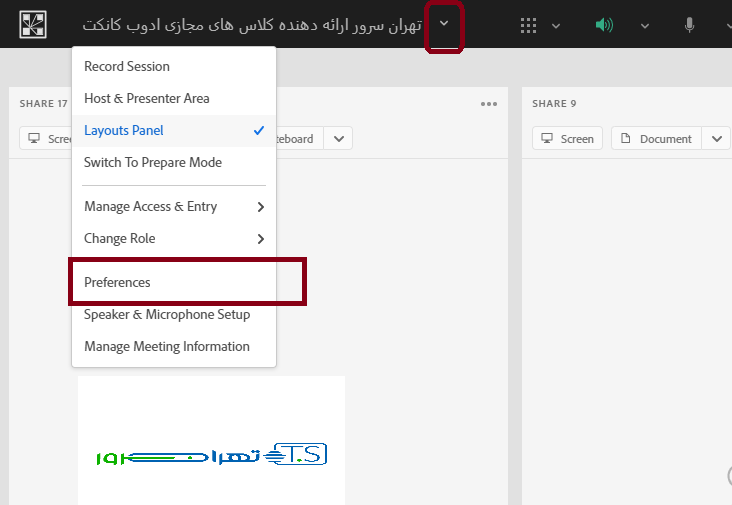Mute the green speaker icon
732x505 pixels.
[604, 25]
